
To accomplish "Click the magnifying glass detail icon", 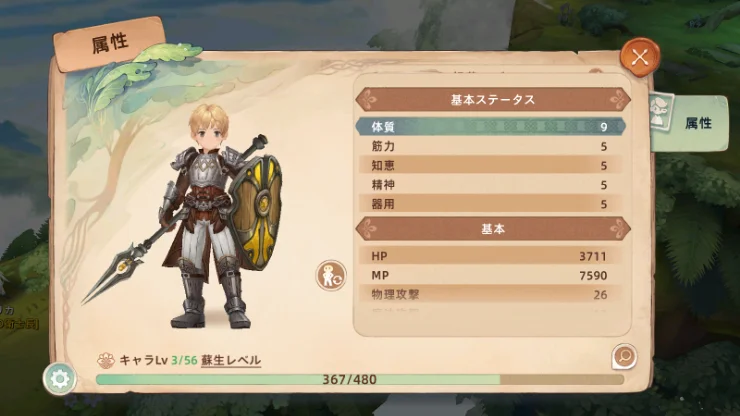I will tap(624, 356).
